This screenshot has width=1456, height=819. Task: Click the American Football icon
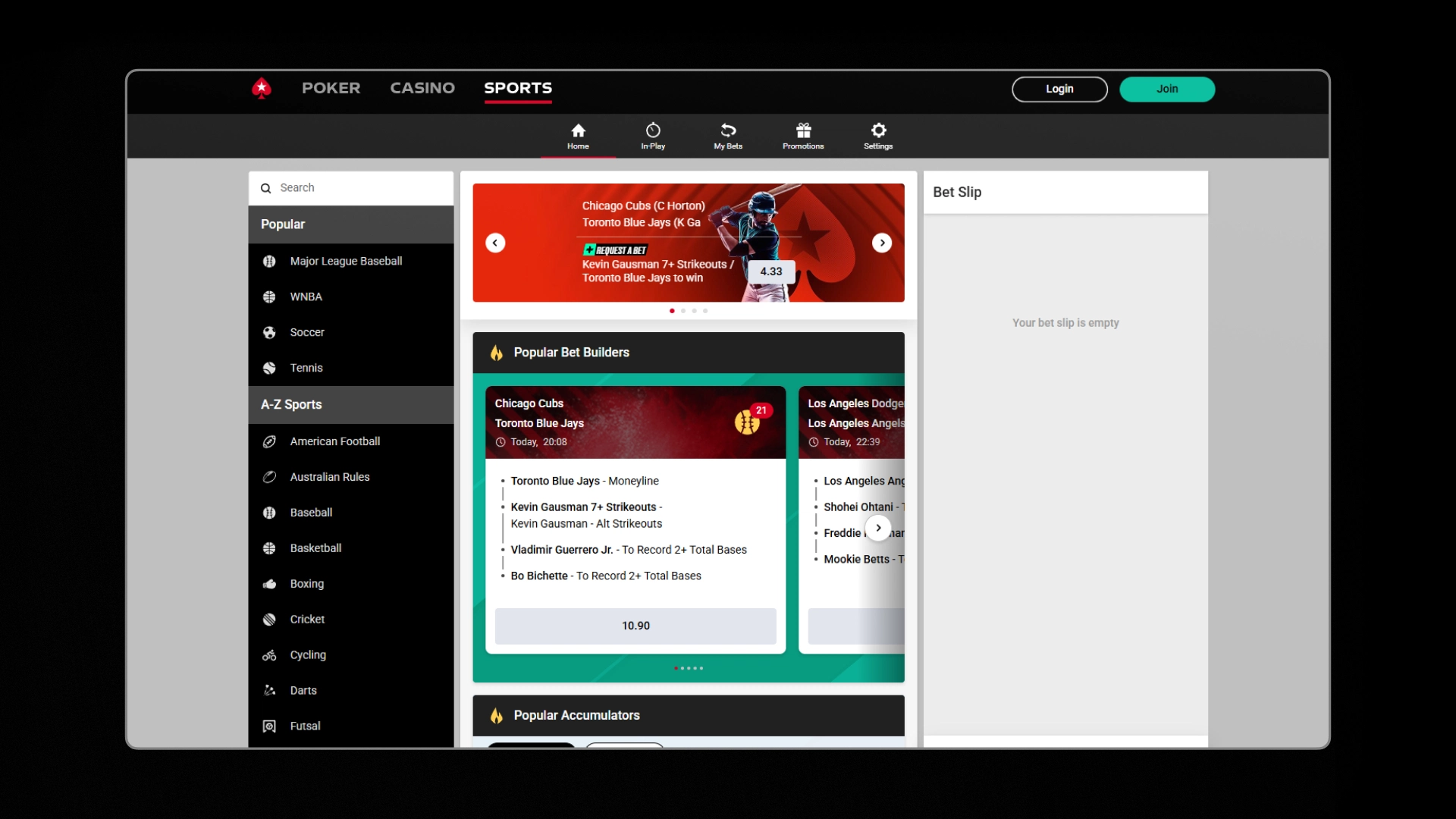[x=269, y=441]
